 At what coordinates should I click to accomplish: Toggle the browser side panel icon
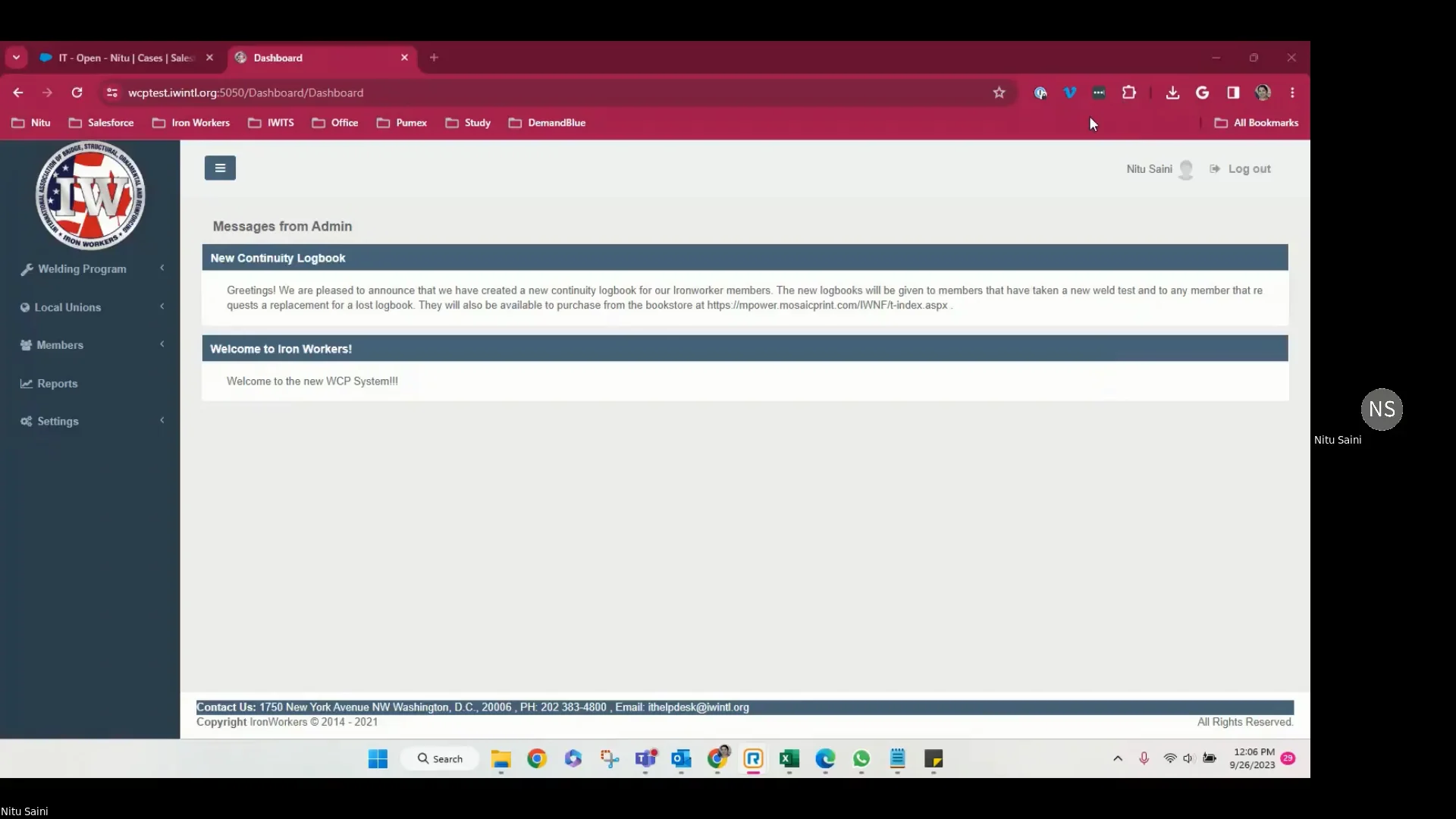click(x=1232, y=93)
